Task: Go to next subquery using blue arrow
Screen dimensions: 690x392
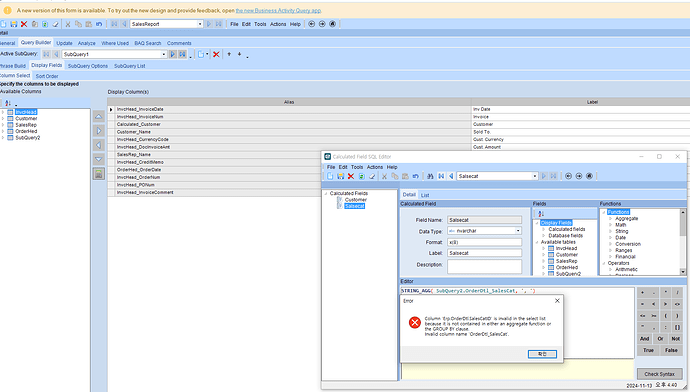Action: coord(173,54)
